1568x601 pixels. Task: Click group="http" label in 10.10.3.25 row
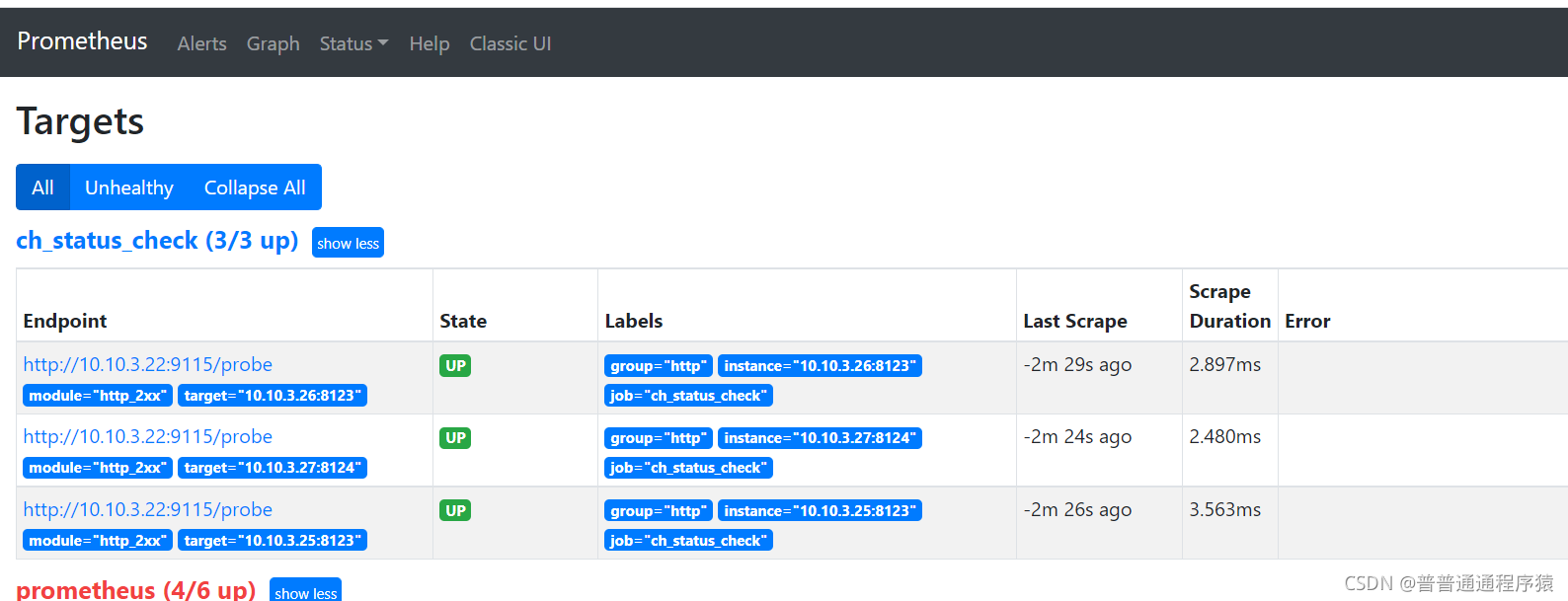pos(659,511)
